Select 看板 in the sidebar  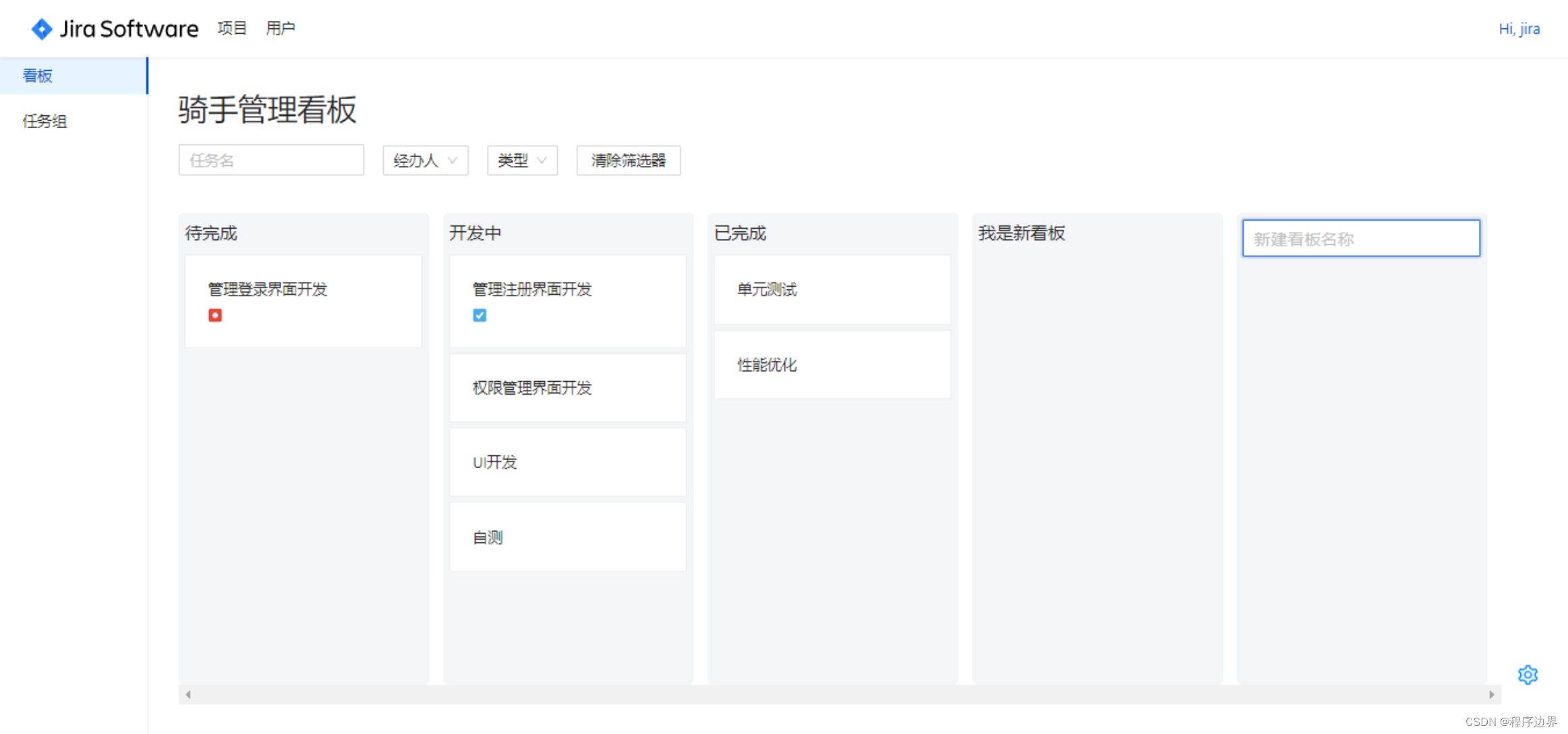74,76
